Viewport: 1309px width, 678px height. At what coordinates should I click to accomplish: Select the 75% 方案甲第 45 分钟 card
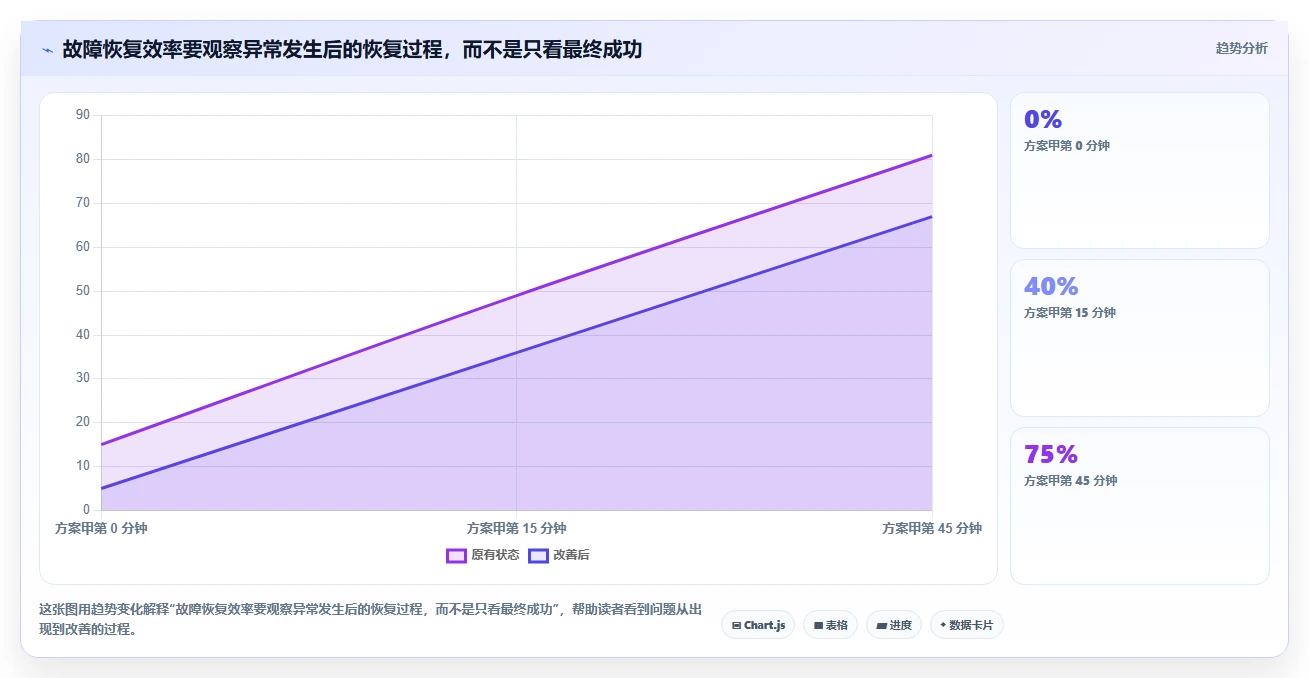click(x=1139, y=506)
